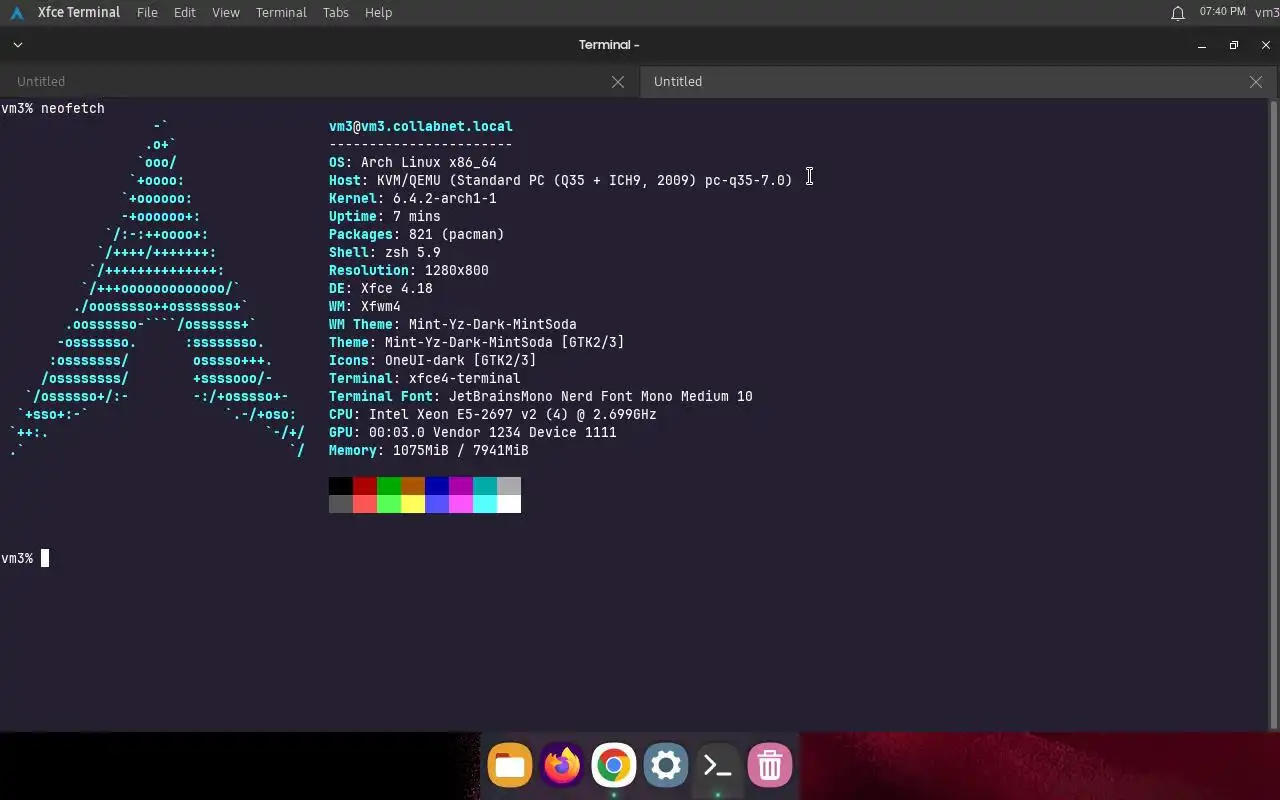The width and height of the screenshot is (1280, 800).
Task: Click the Resolution: 1280x800 line
Action: pos(409,270)
